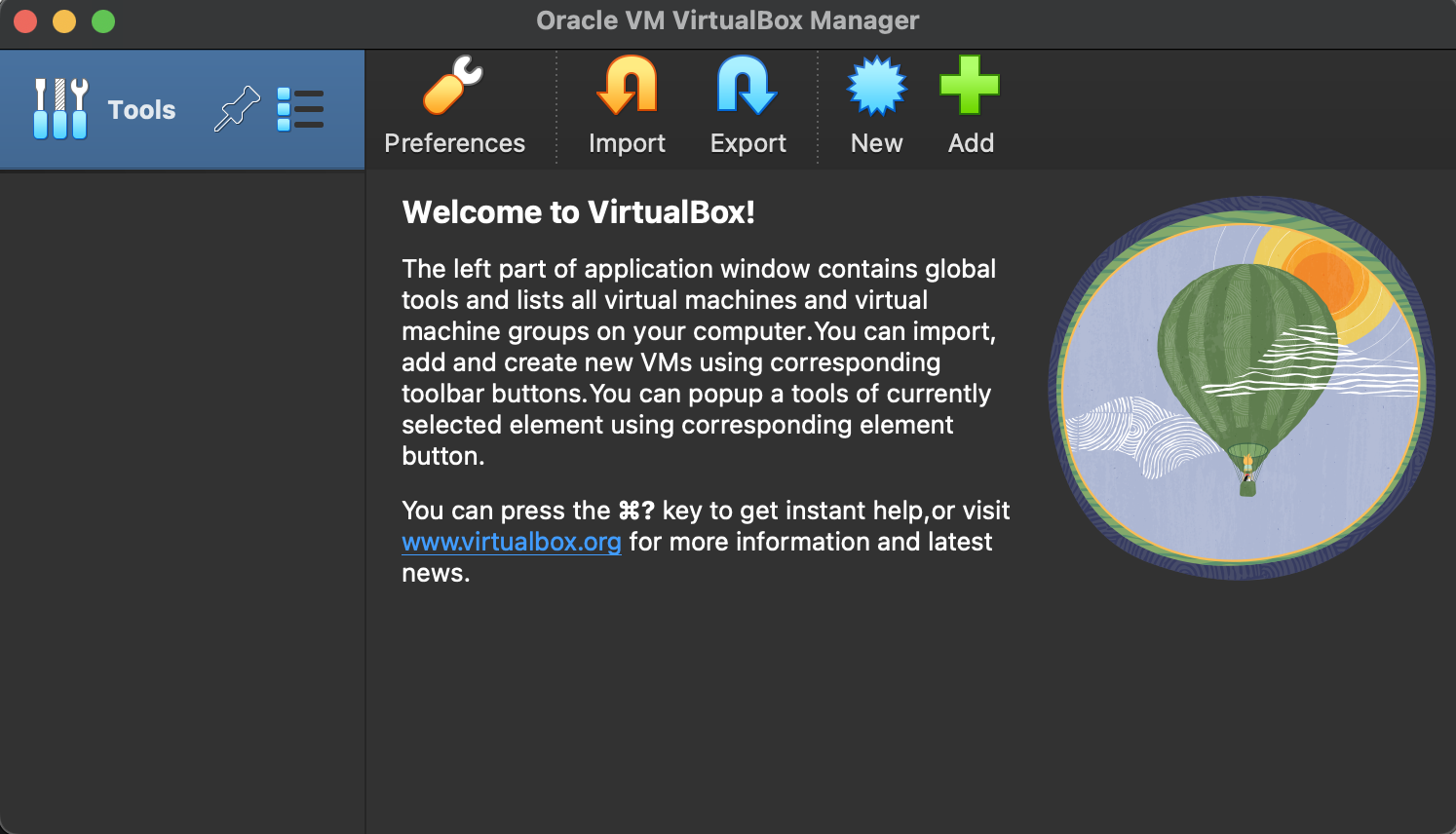Image resolution: width=1456 pixels, height=834 pixels.
Task: Click the Import appliance icon
Action: (x=627, y=86)
